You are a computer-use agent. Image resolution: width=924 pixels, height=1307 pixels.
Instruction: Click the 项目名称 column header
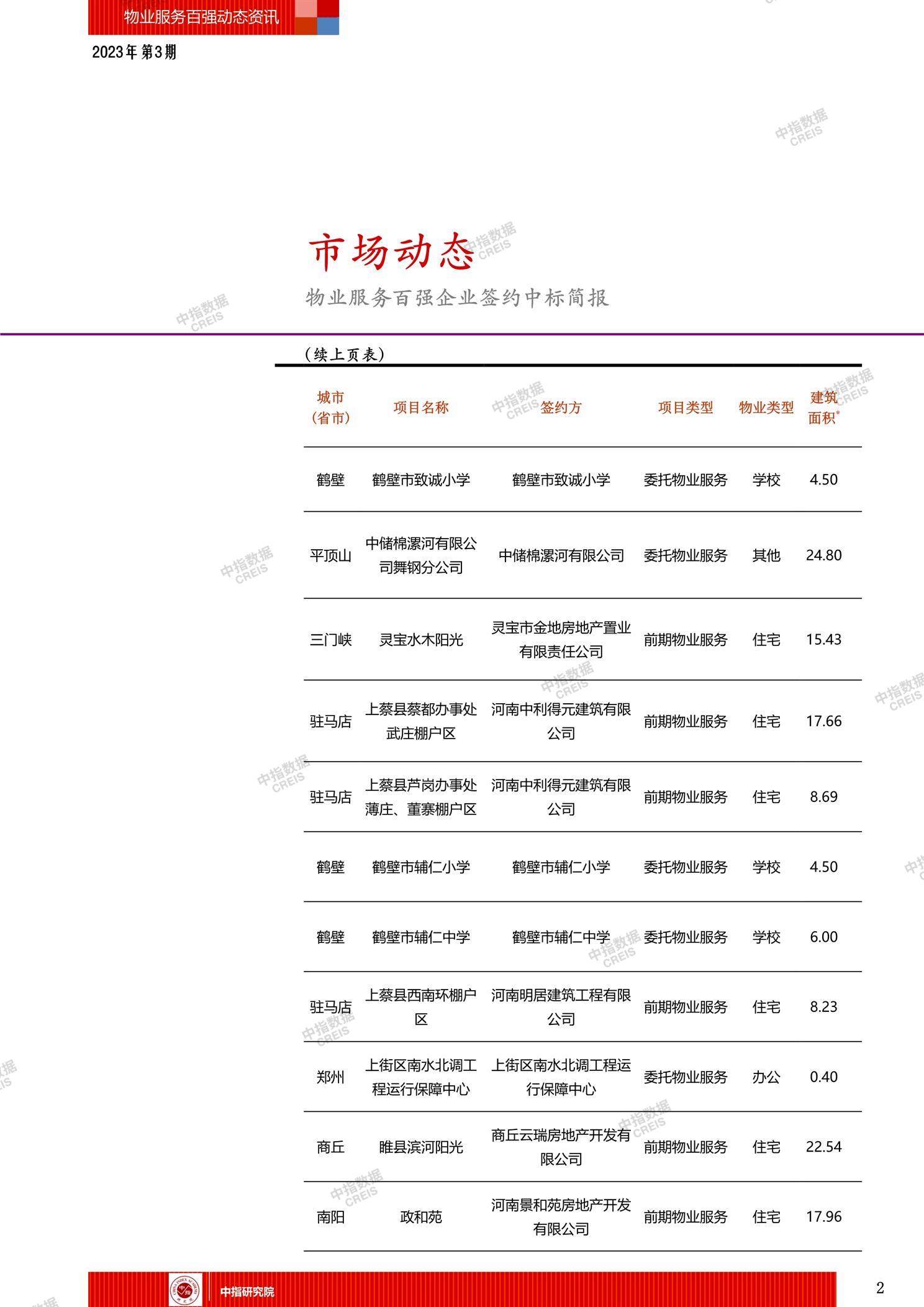421,408
